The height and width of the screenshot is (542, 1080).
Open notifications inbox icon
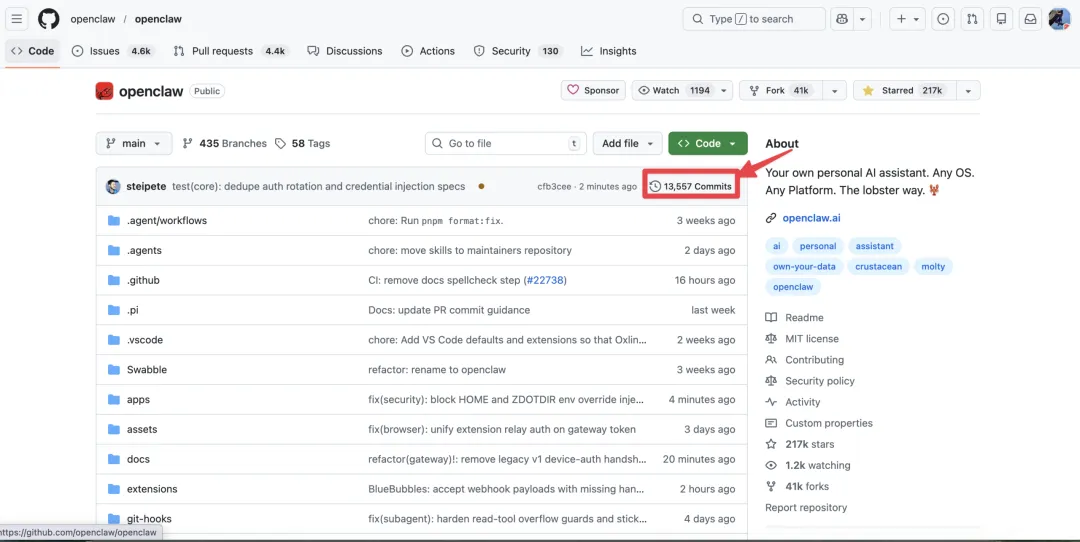click(1030, 19)
